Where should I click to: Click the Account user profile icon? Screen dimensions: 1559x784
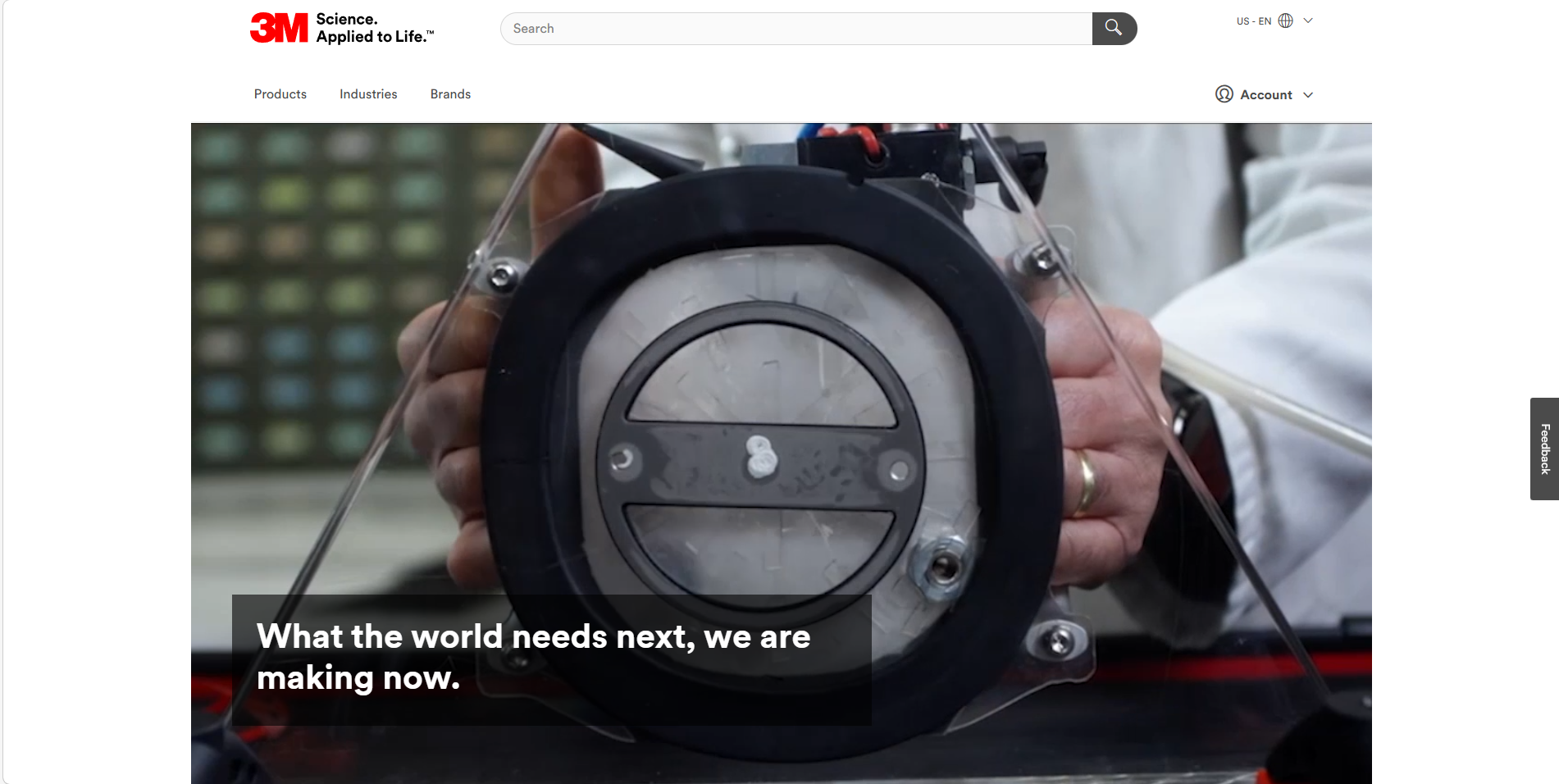tap(1224, 94)
